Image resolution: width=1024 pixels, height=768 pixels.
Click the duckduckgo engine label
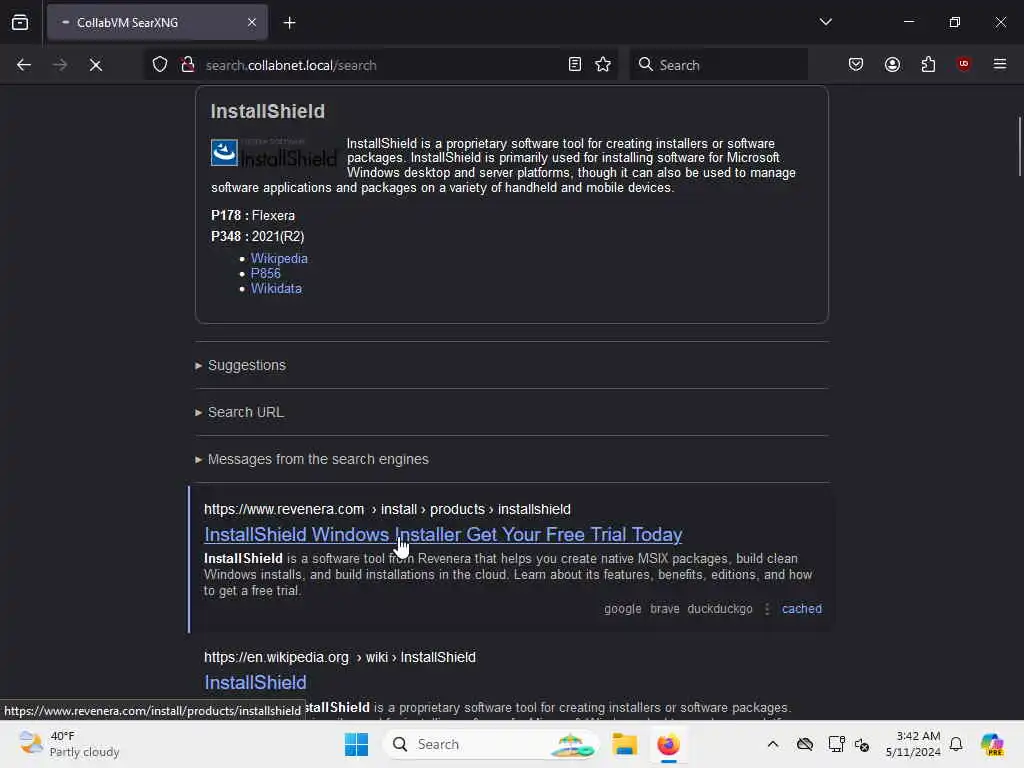click(x=720, y=609)
